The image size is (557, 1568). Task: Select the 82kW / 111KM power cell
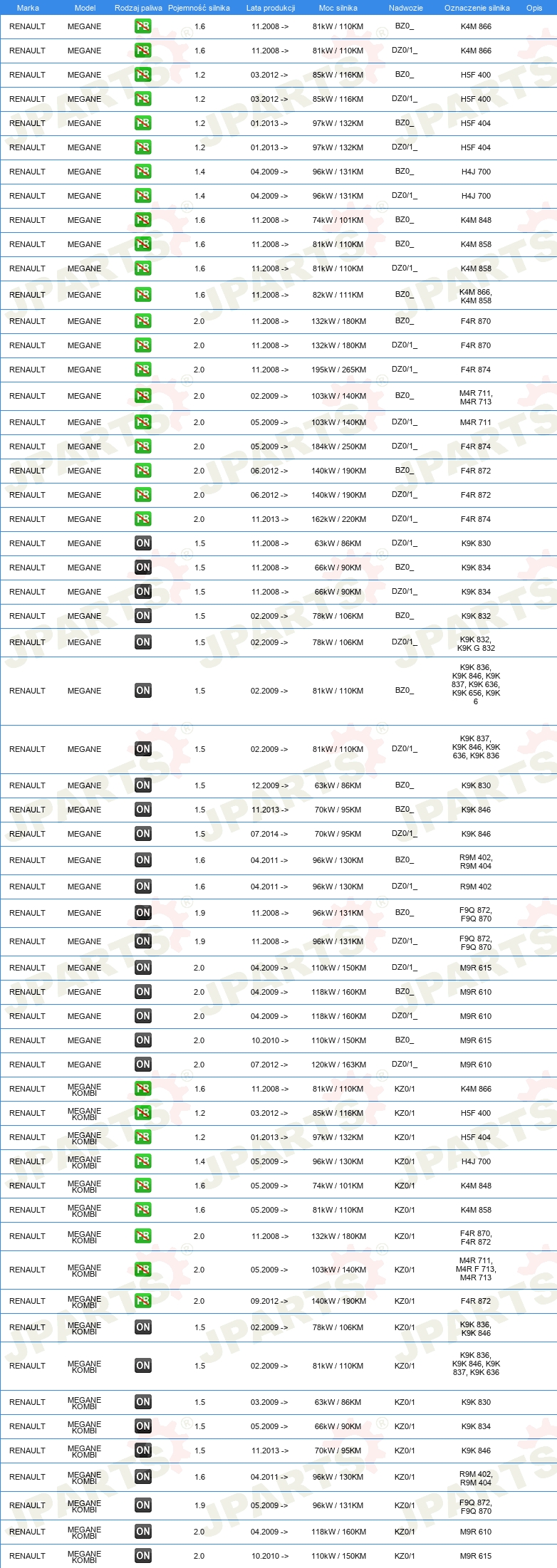pos(338,295)
